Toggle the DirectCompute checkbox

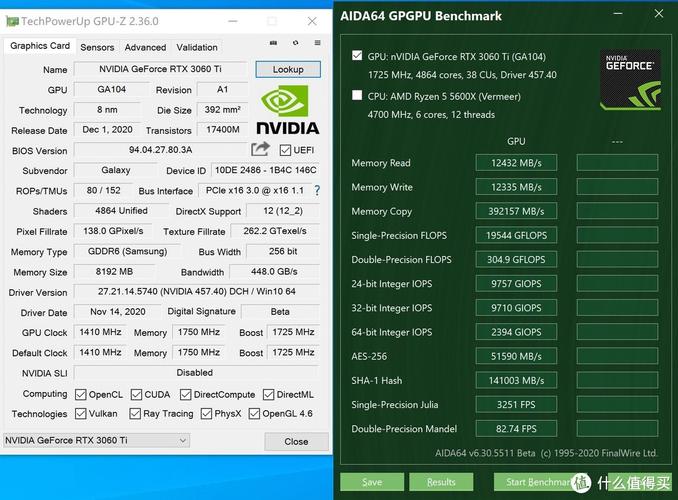click(x=185, y=394)
